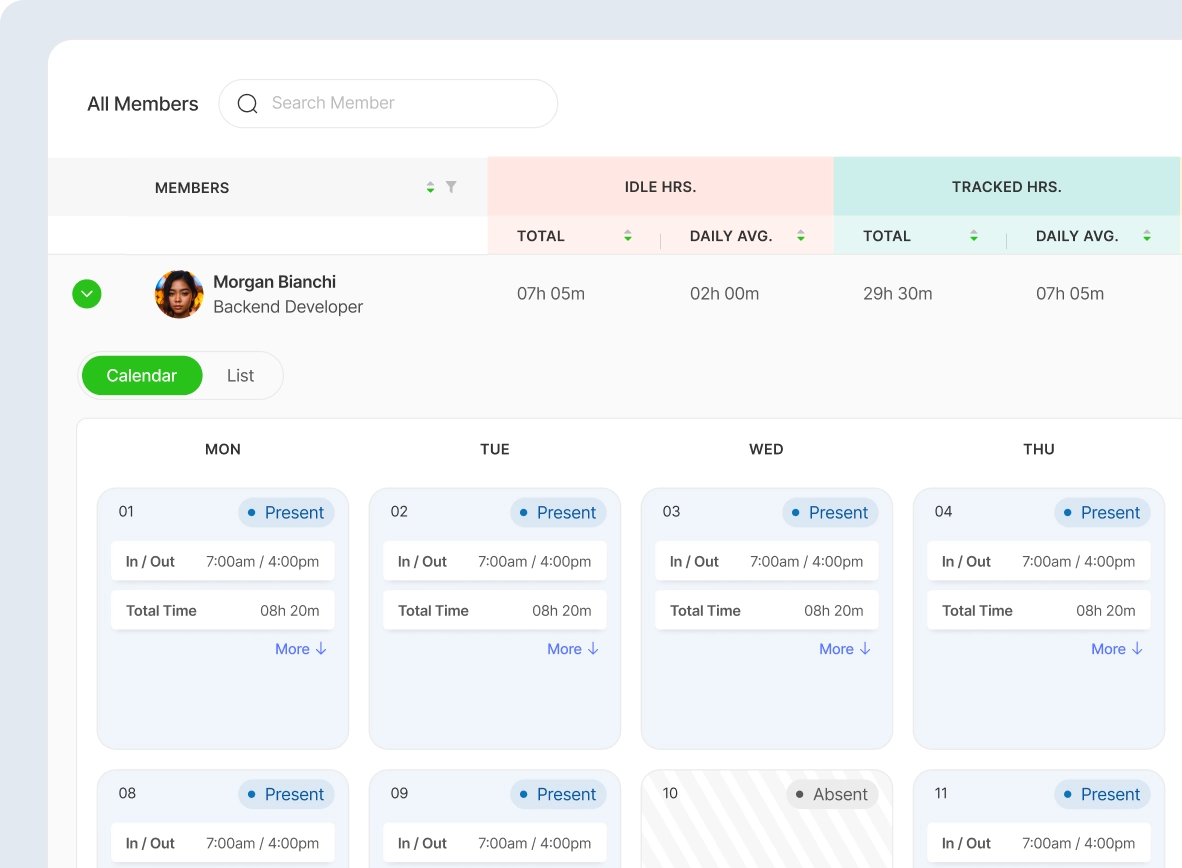
Task: Click the Members column filter icon
Action: coord(451,187)
